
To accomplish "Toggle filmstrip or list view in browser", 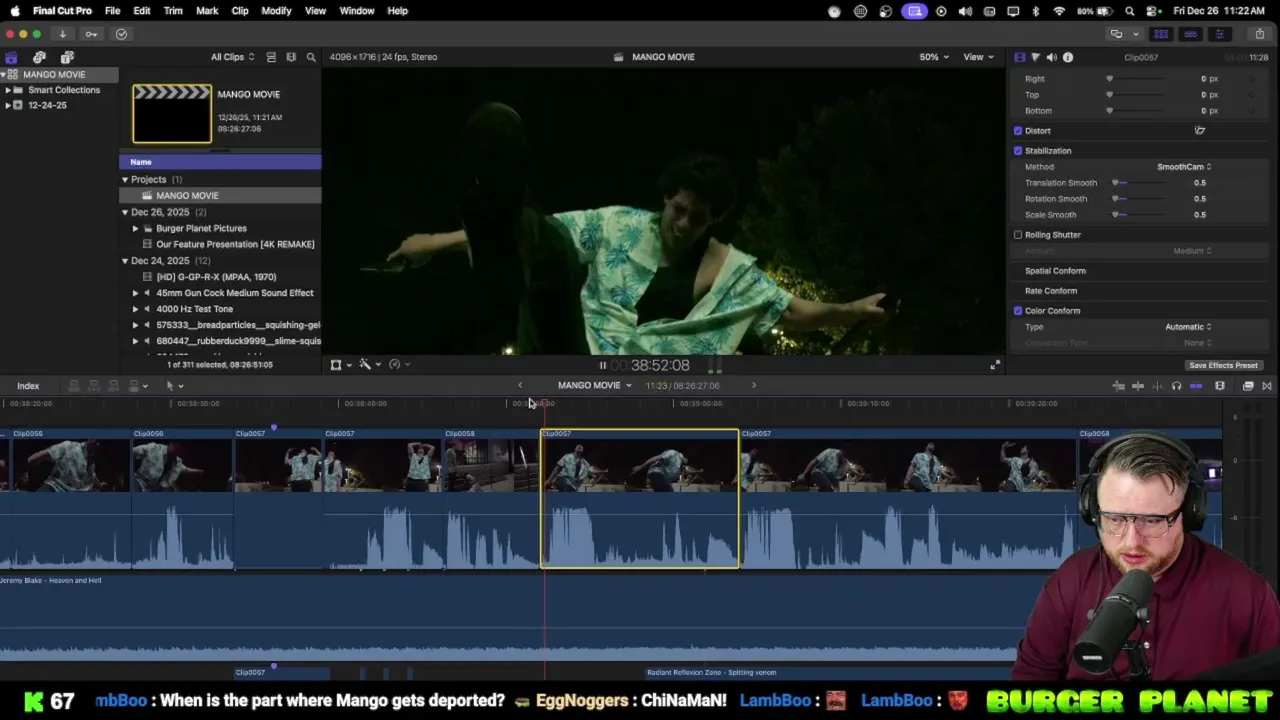I will pyautogui.click(x=271, y=57).
